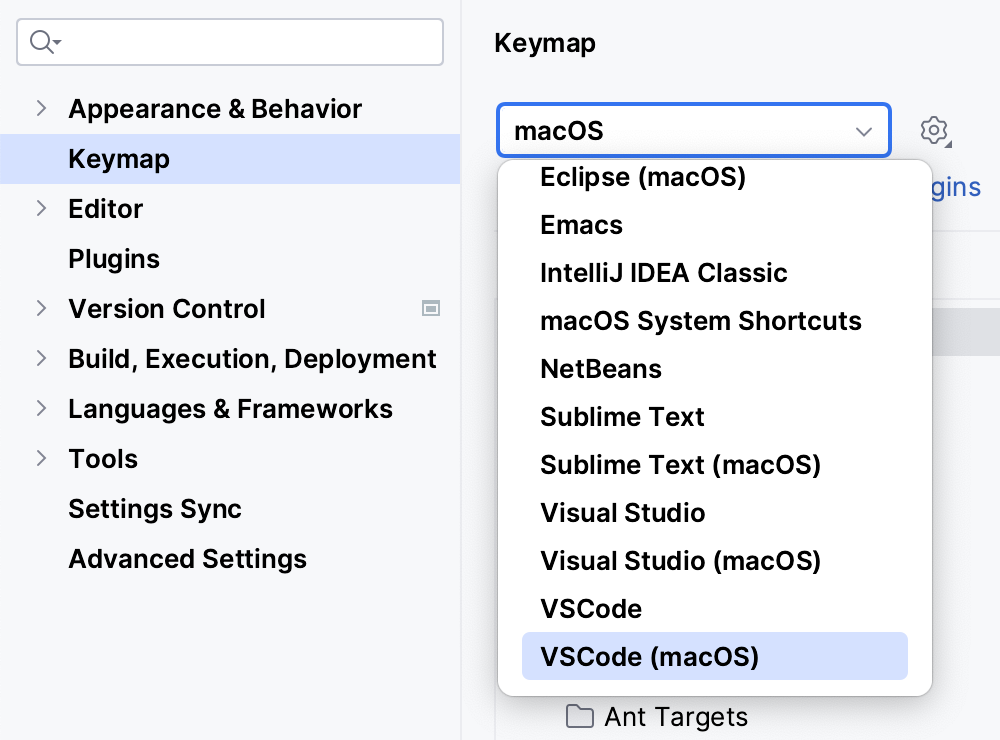Select IntelliJ IDEA Classic keymap
The image size is (1000, 740).
pos(714,272)
